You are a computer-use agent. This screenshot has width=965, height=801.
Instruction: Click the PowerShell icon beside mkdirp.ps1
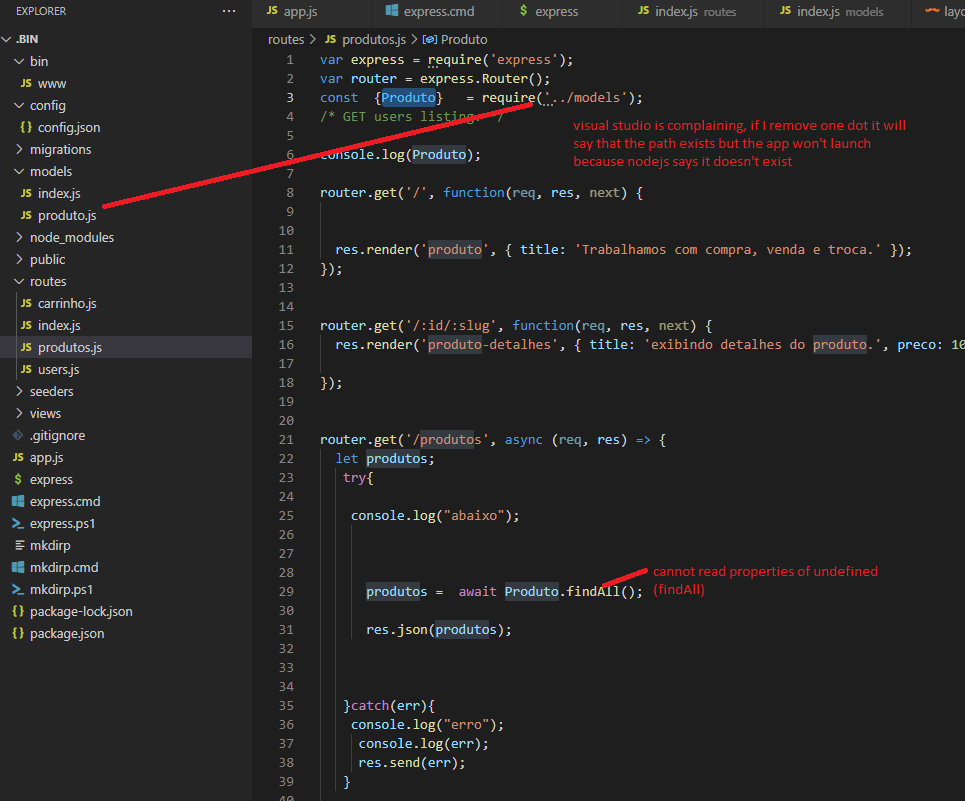click(x=18, y=589)
